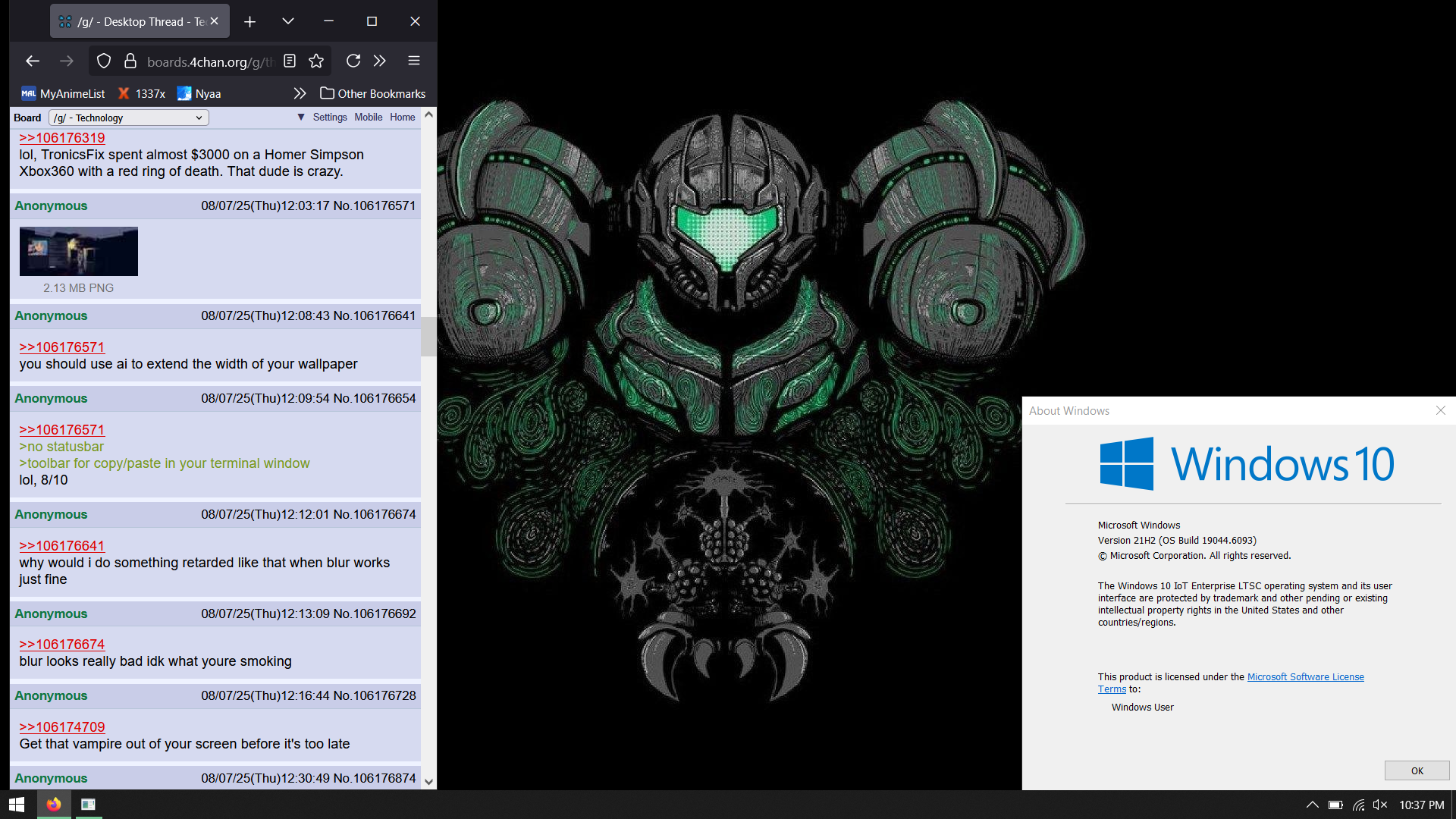Close the /g/ Desktop Thread tab

pos(215,21)
